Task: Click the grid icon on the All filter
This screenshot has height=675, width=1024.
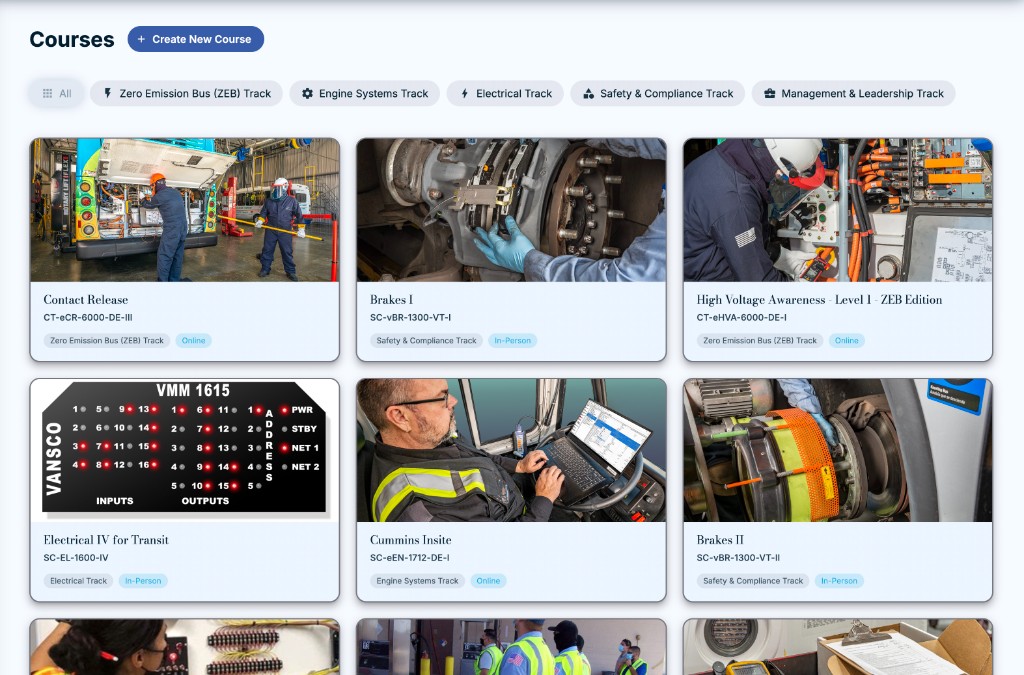Action: pyautogui.click(x=47, y=93)
